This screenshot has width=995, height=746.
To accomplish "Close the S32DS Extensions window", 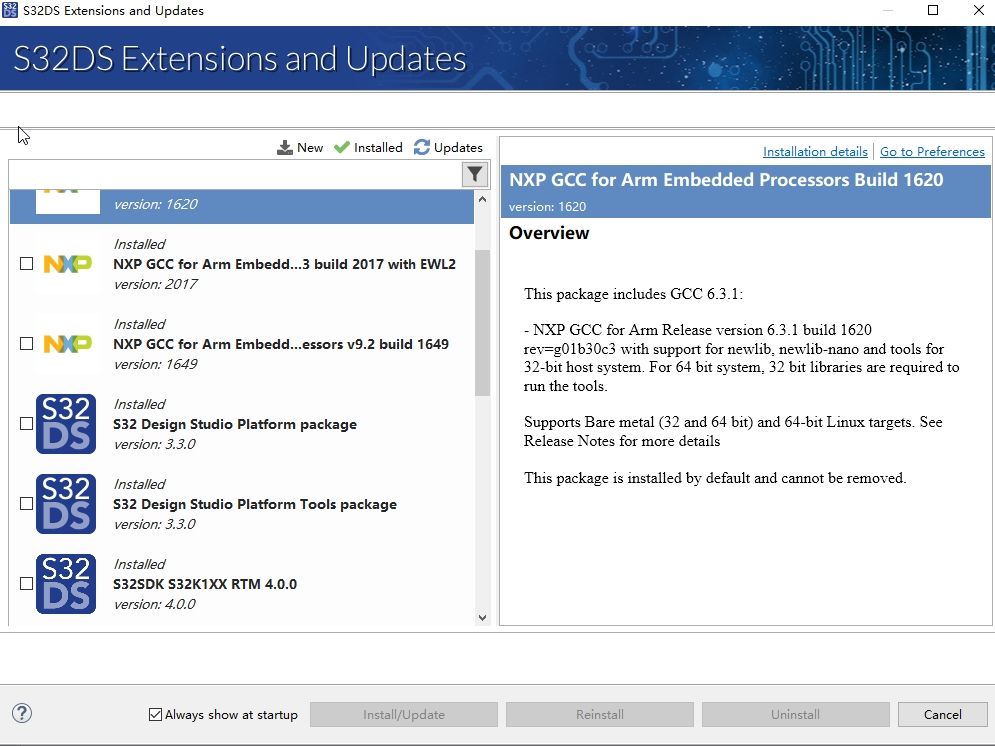I will point(979,10).
